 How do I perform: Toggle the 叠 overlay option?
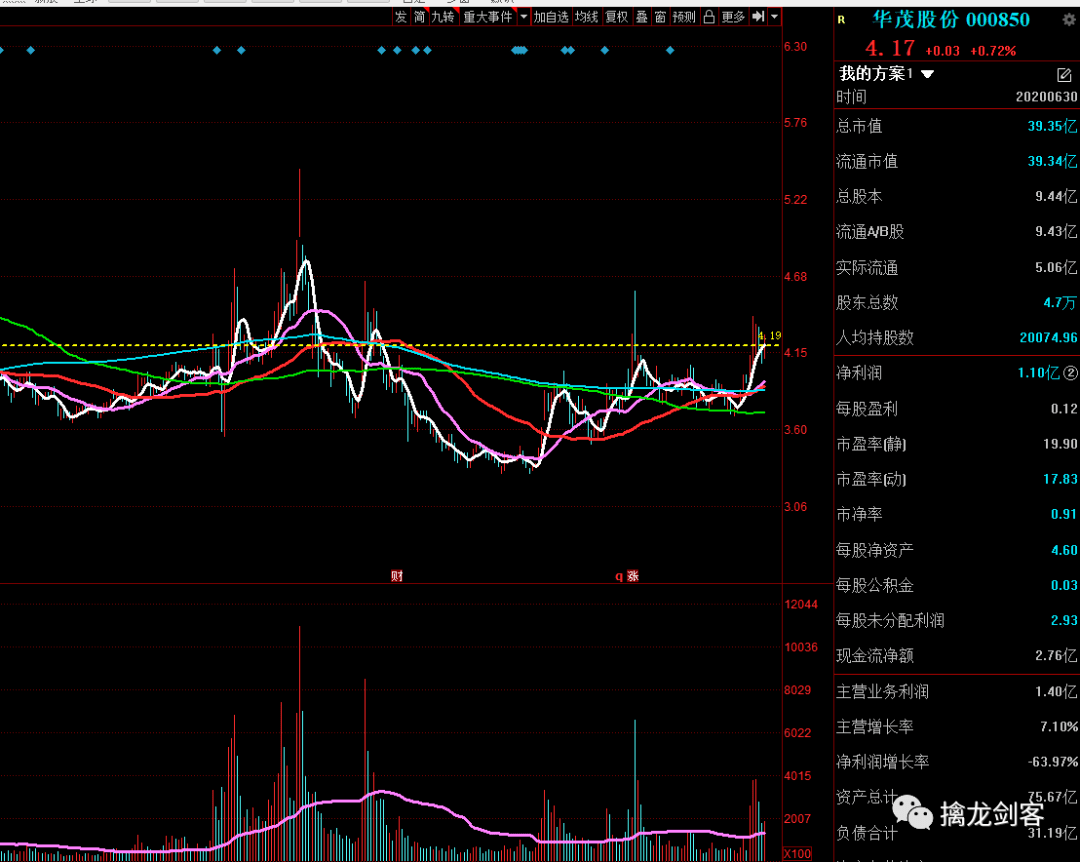[641, 17]
